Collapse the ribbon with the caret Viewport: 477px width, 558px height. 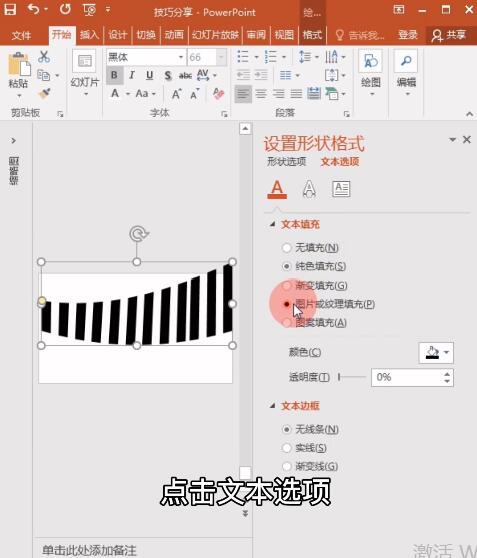point(469,114)
